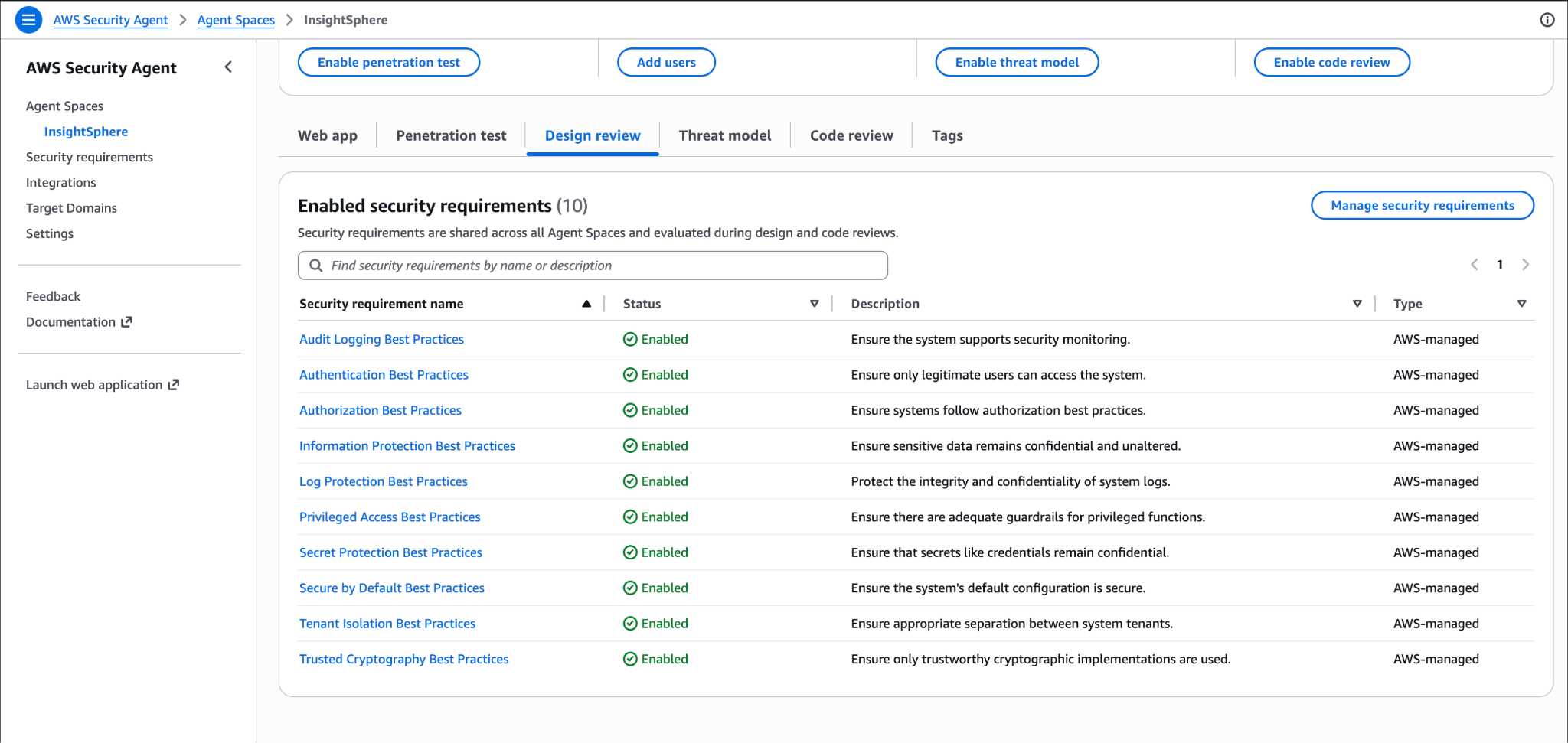Open Audit Logging Best Practices link
The image size is (1568, 743).
click(381, 339)
